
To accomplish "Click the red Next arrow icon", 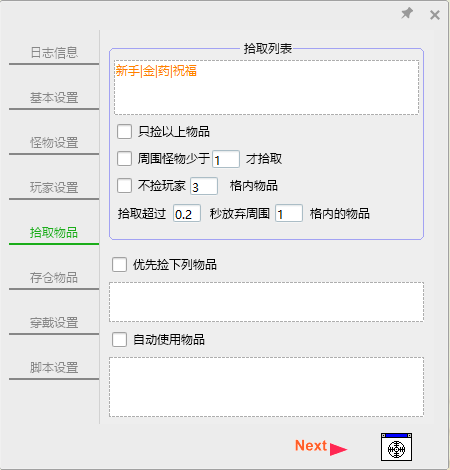I will click(x=338, y=449).
